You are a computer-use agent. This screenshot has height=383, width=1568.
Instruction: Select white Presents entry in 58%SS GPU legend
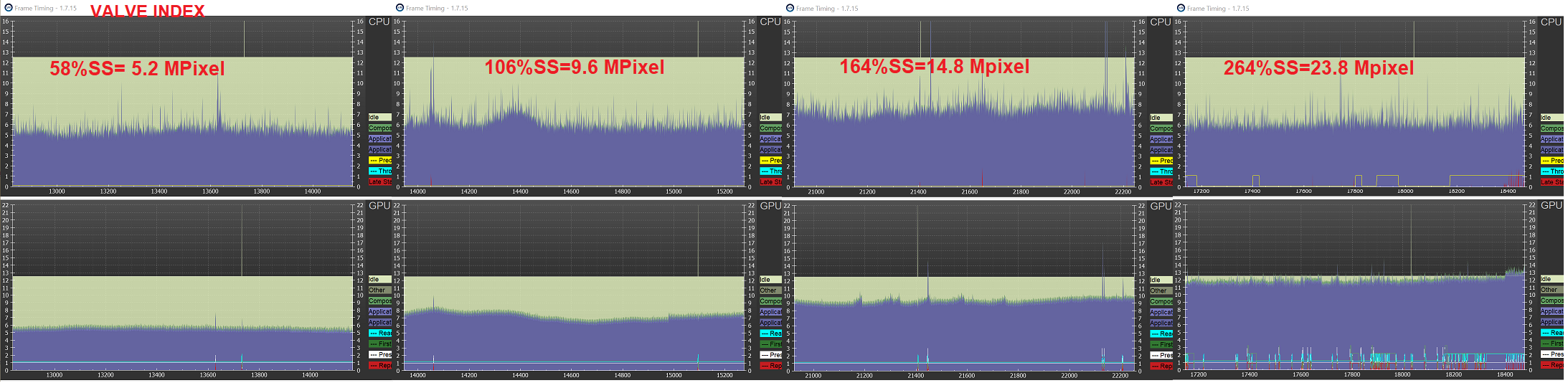coord(380,354)
